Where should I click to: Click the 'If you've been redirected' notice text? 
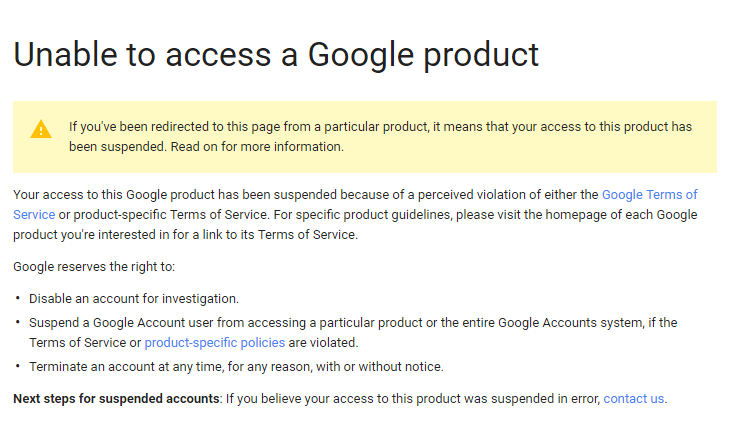point(380,127)
